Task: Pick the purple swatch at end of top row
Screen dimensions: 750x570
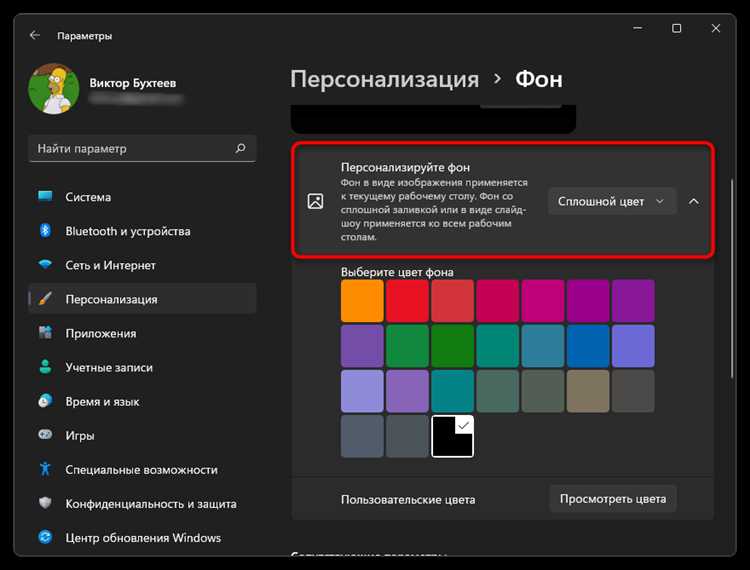Action: tap(633, 301)
